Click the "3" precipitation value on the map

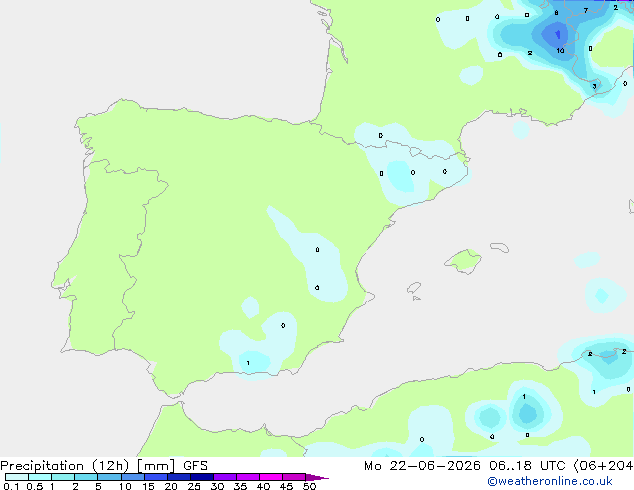tap(594, 86)
